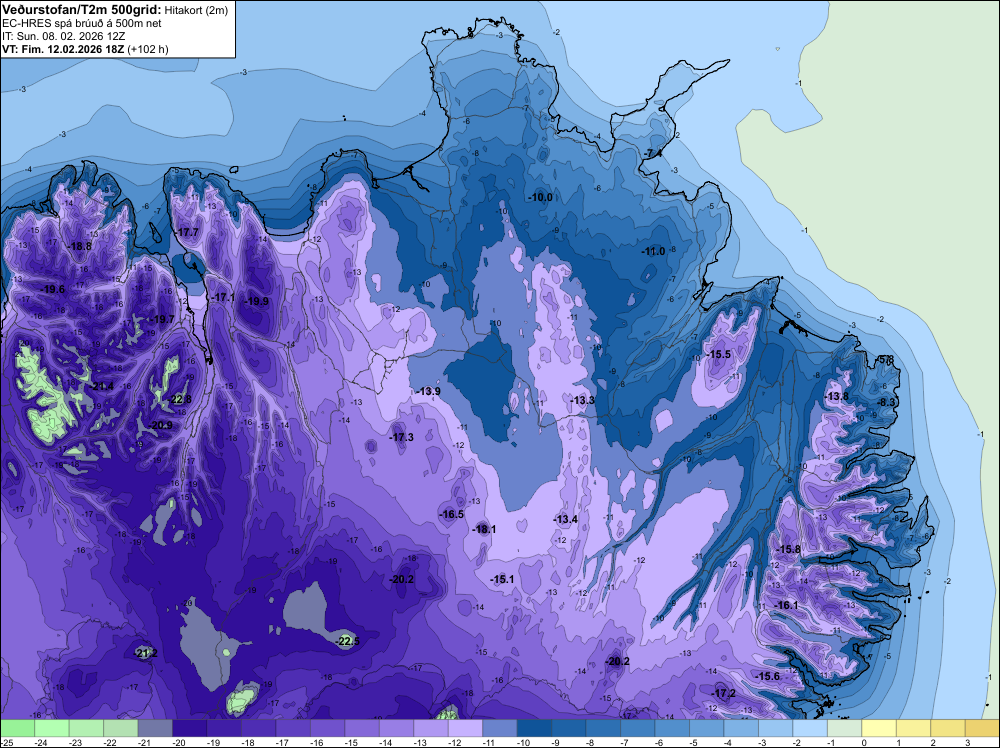1000x748 pixels.
Task: Click the legend scale label '2'
Action: [933, 742]
